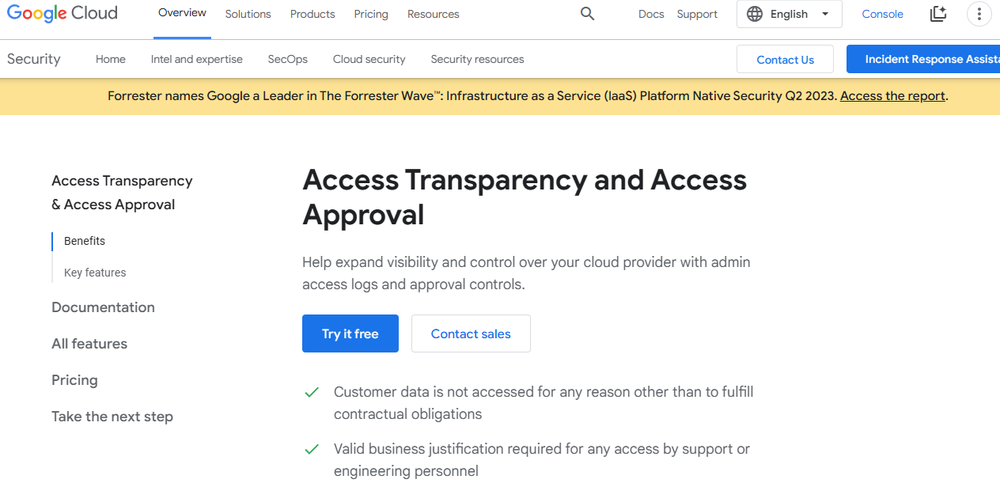Go to Security Home
Viewport: 1000px width, 485px height.
click(x=110, y=59)
